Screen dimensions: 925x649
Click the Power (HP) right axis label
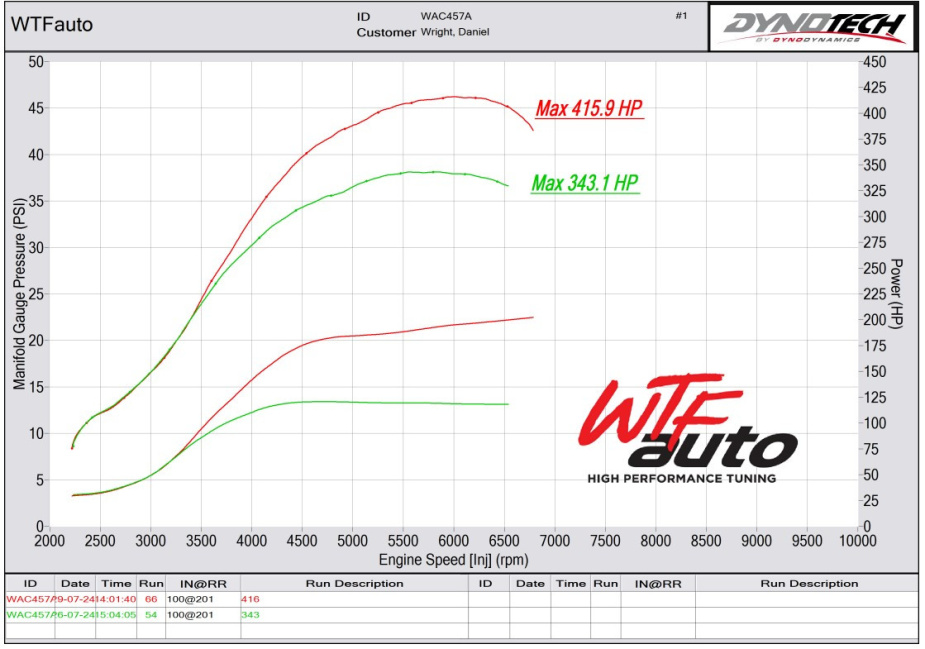tap(897, 294)
